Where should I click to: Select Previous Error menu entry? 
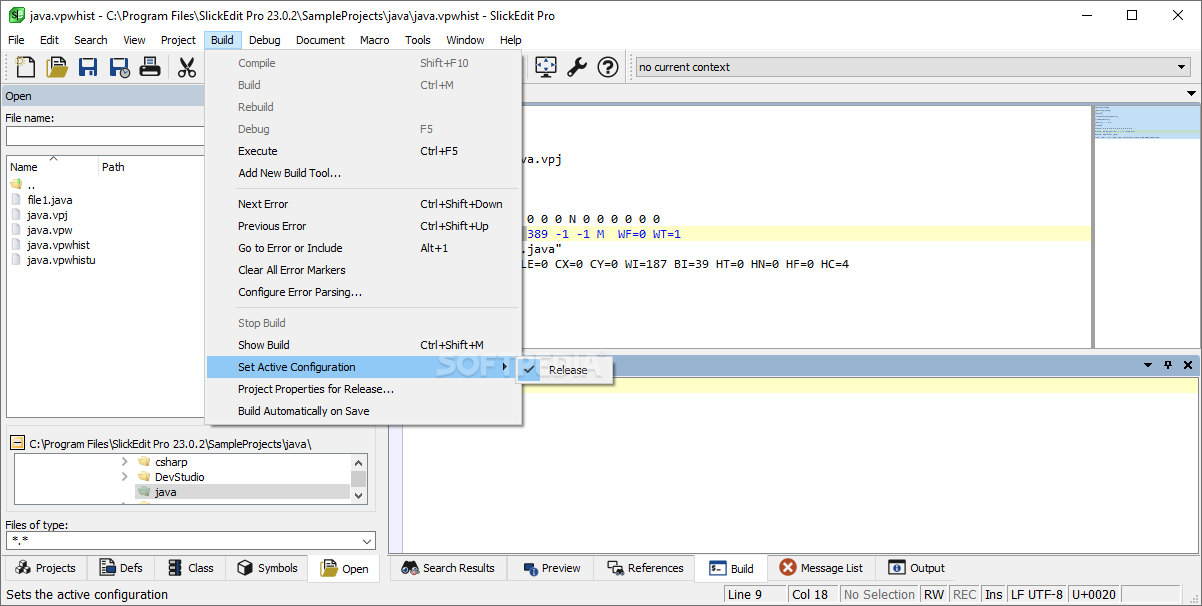363,226
